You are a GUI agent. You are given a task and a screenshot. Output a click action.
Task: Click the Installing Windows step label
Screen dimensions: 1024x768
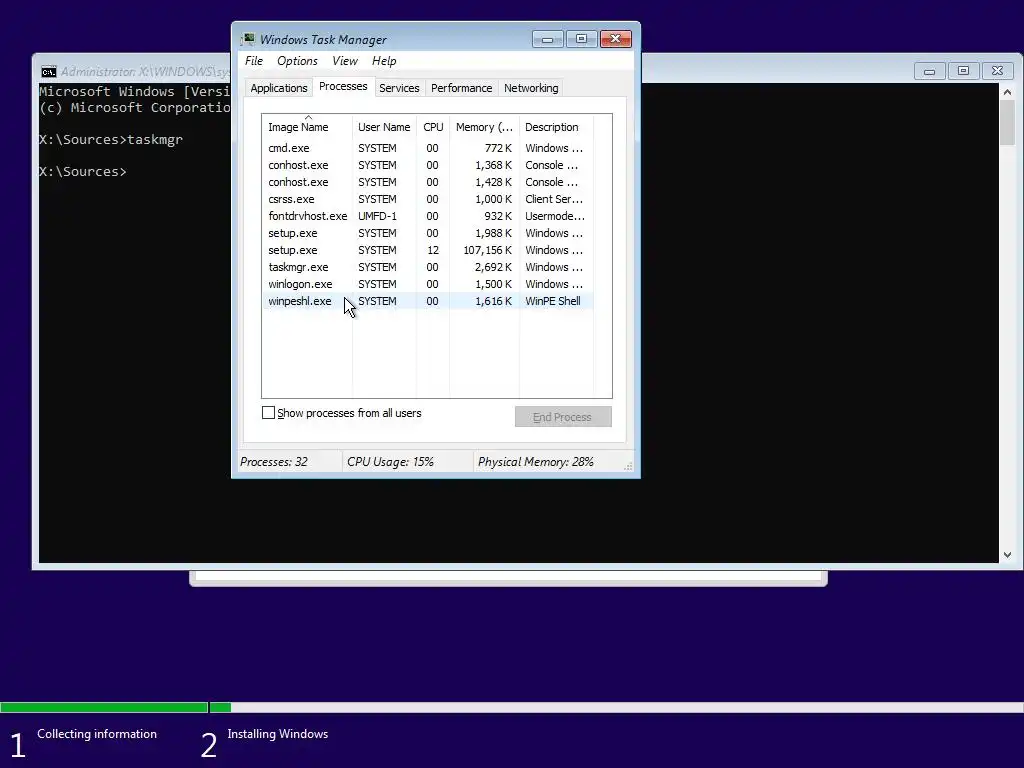(x=278, y=734)
